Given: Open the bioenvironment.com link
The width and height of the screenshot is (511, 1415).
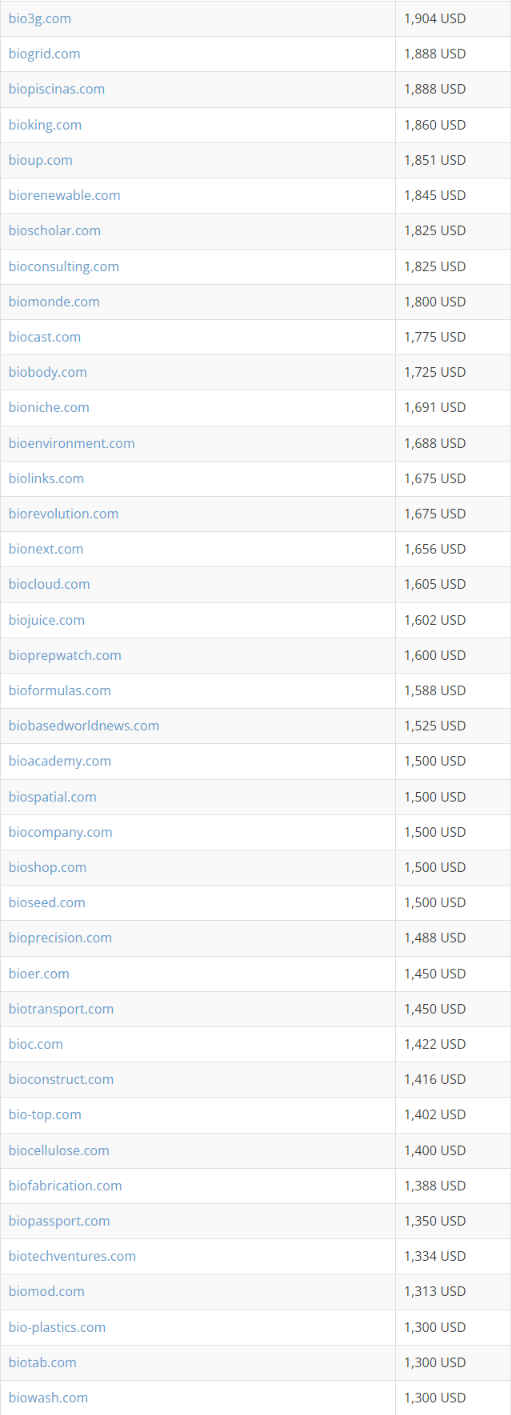Looking at the screenshot, I should tap(71, 443).
